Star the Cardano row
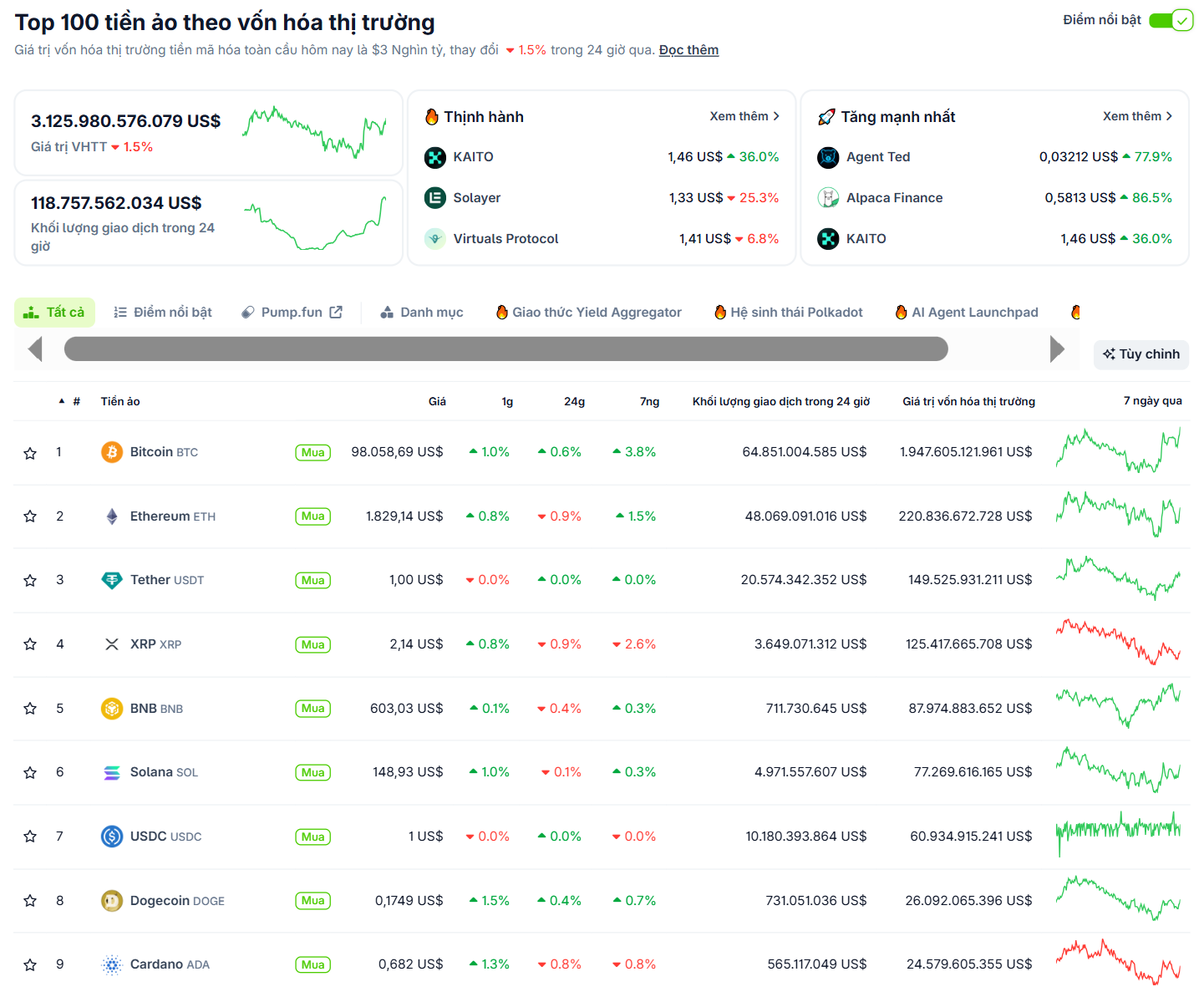This screenshot has height=987, width=1204. coord(30,964)
